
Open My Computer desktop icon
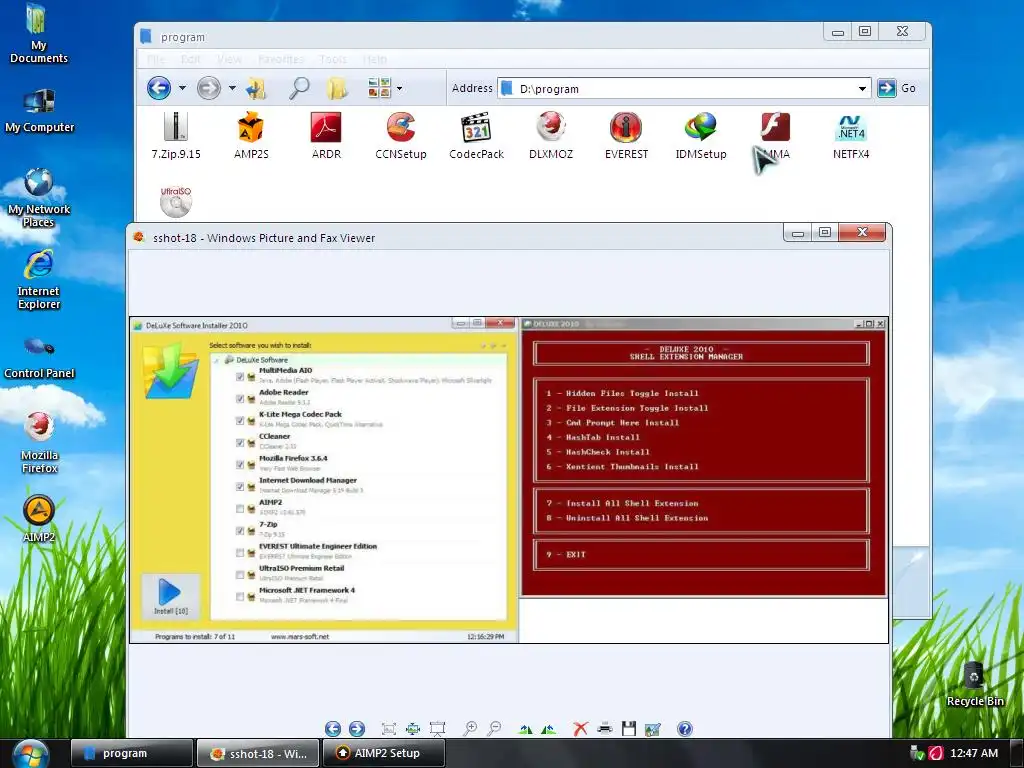tap(39, 111)
